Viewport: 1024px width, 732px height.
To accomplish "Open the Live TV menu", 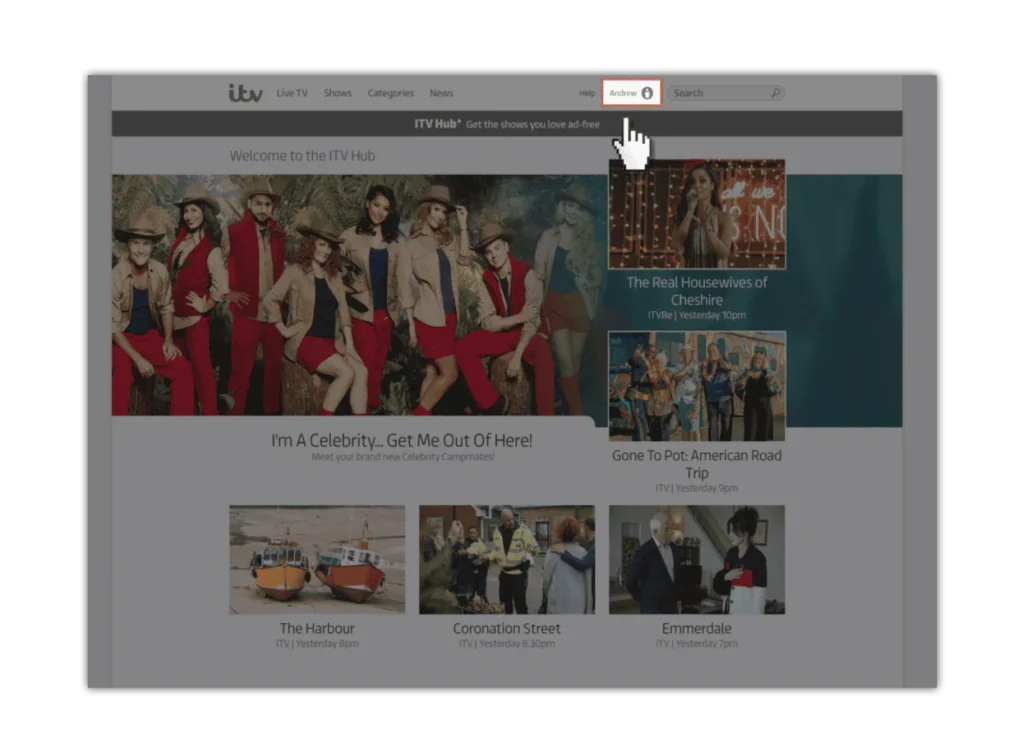I will [x=292, y=93].
